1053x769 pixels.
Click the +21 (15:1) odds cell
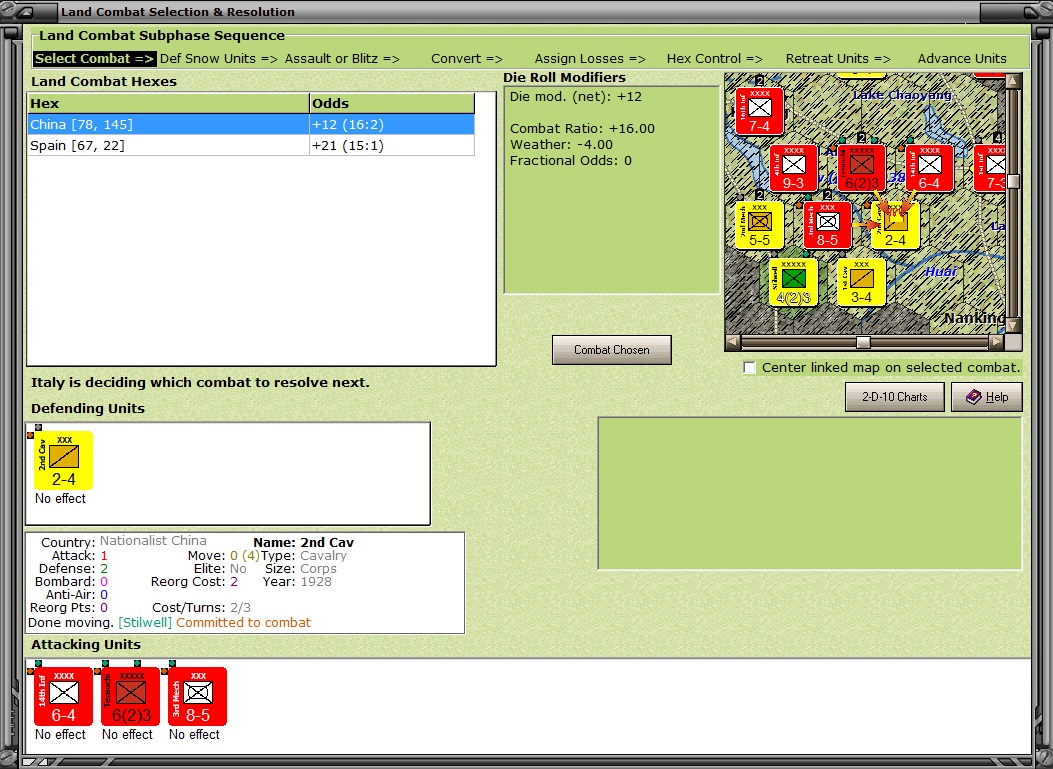click(x=392, y=146)
